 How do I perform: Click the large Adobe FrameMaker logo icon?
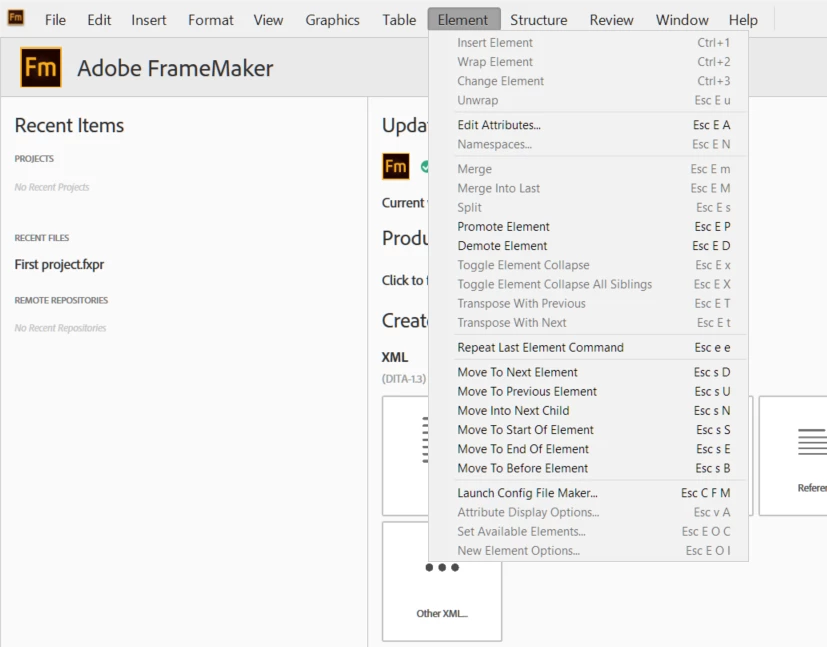coord(41,67)
